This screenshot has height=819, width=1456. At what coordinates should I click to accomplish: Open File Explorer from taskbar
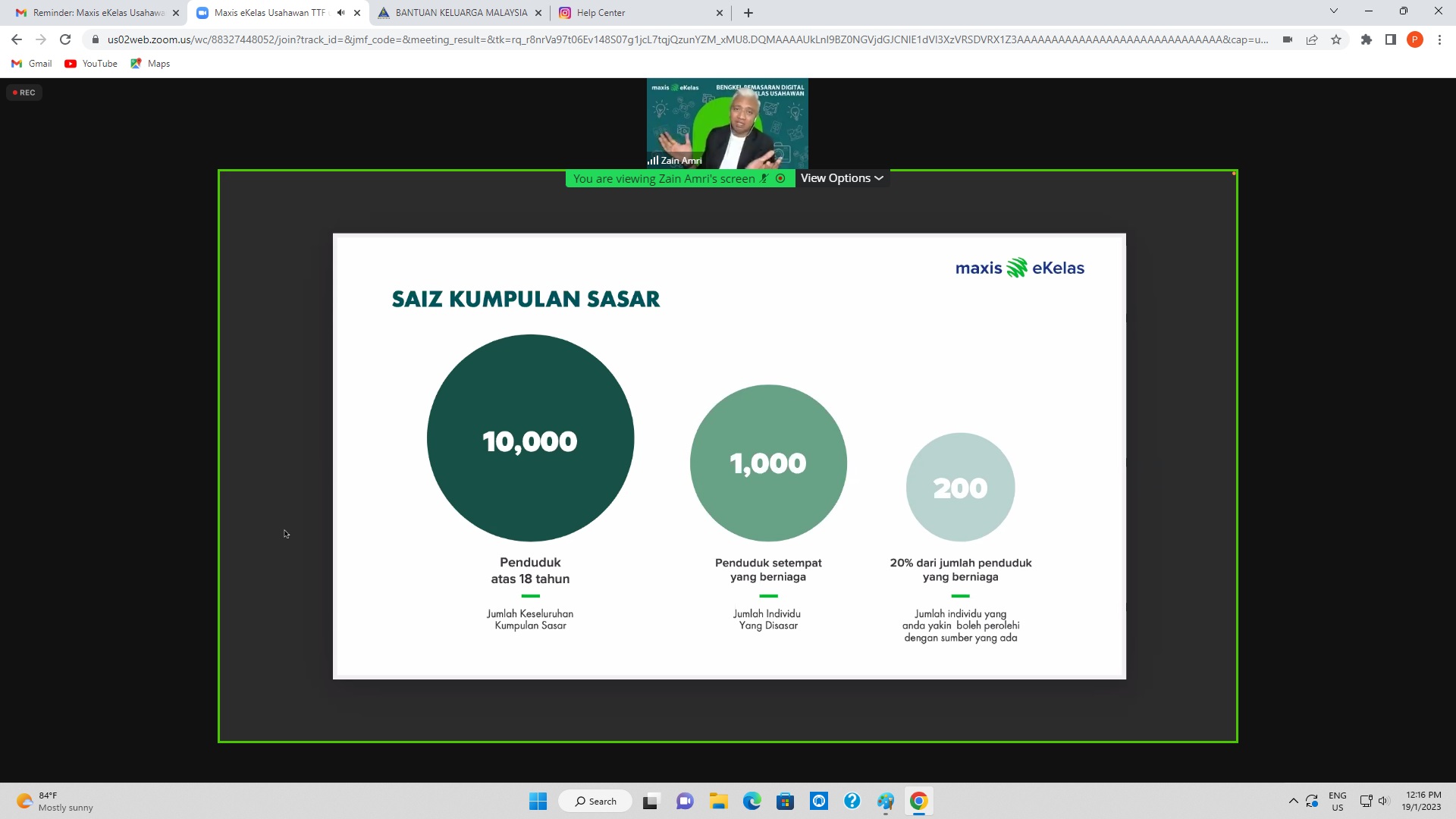(x=718, y=801)
